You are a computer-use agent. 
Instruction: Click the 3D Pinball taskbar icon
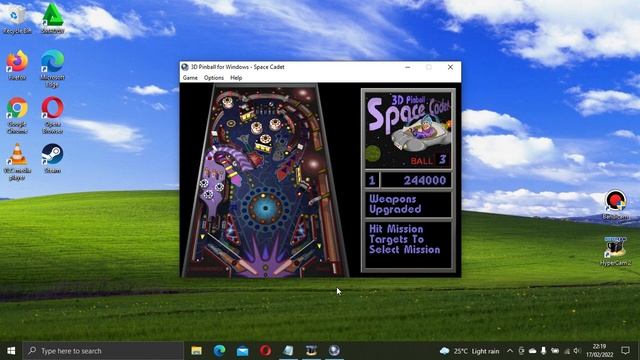334,351
